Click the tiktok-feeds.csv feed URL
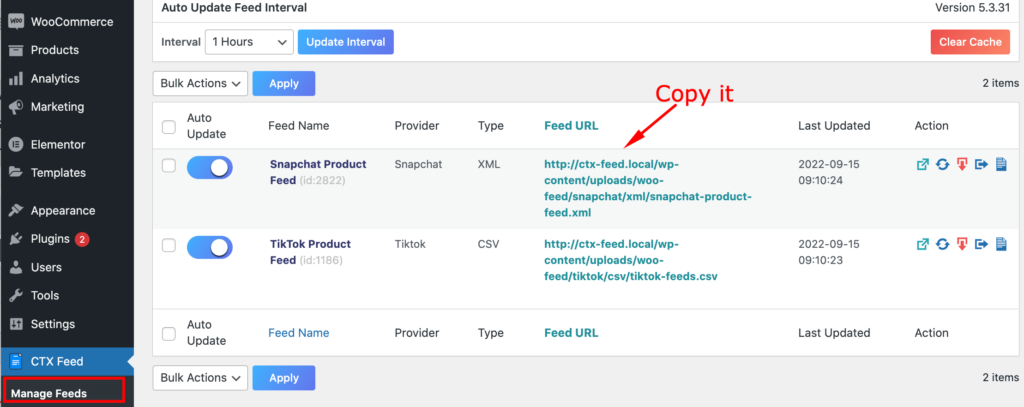Screen dimensions: 1024x407 631,260
